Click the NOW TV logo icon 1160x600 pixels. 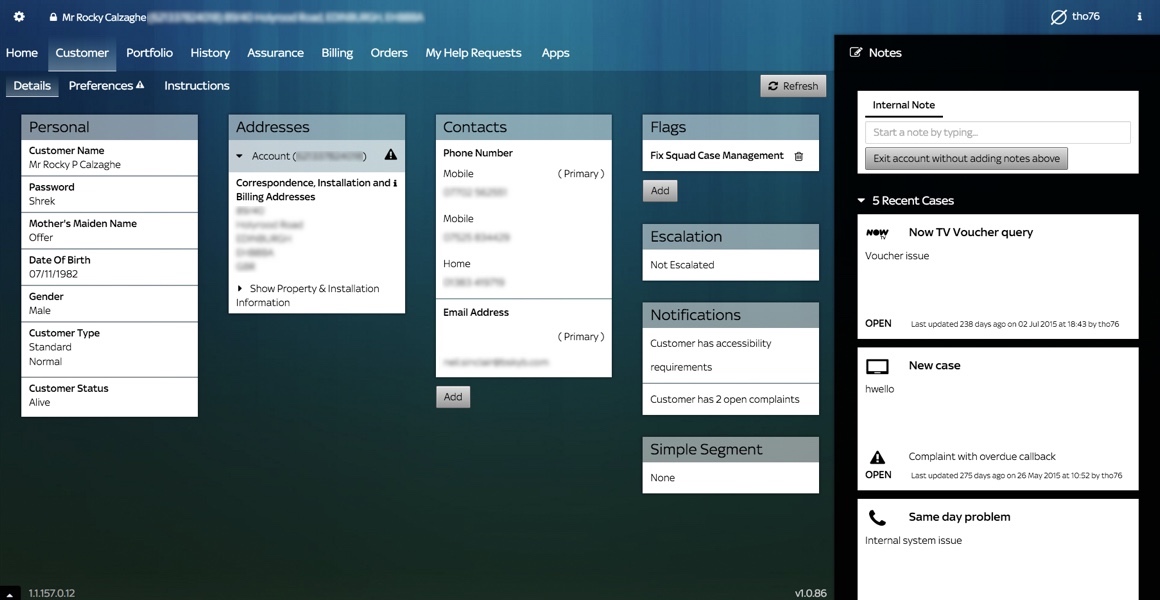click(877, 233)
